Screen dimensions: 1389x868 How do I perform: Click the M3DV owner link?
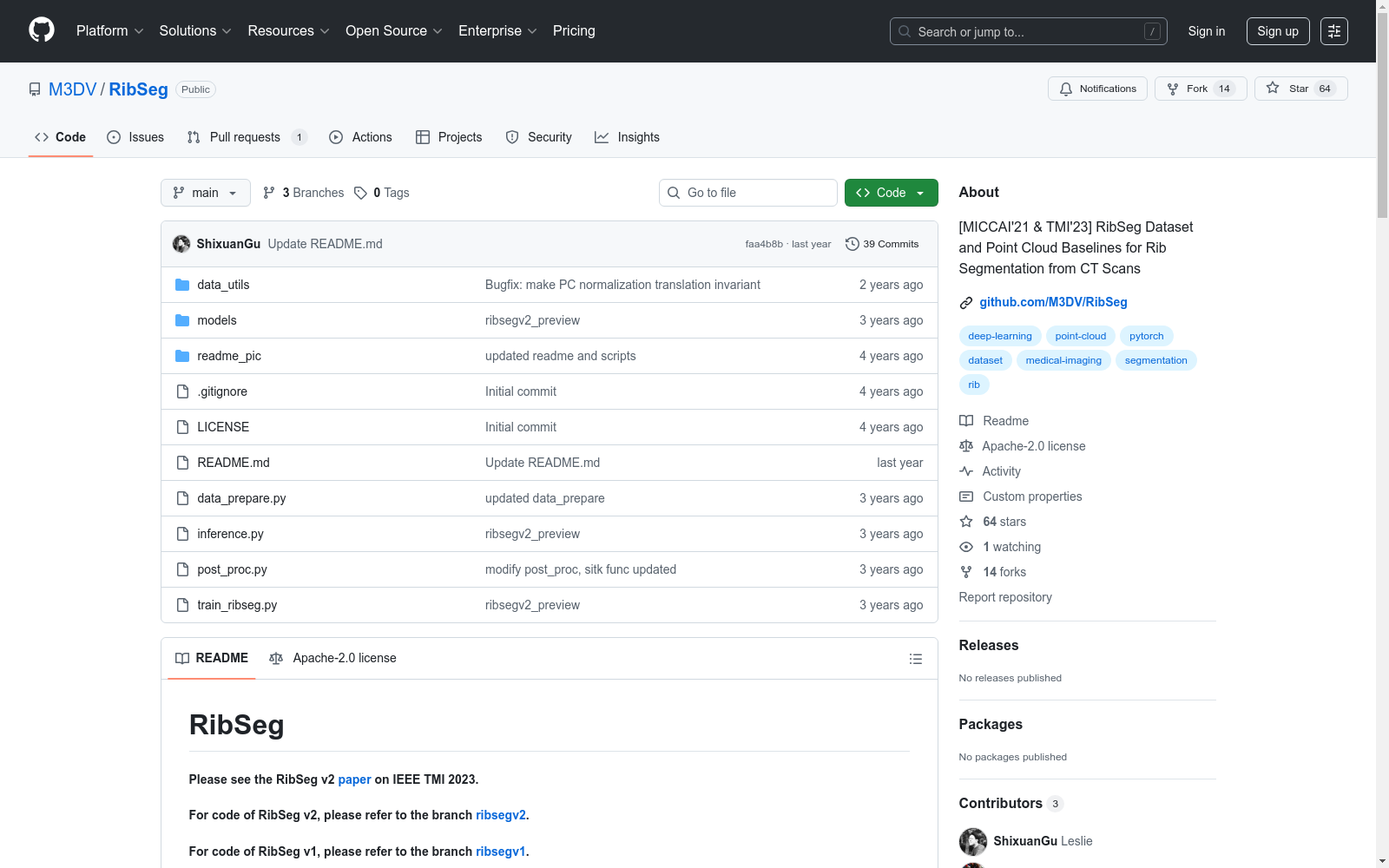coord(73,89)
